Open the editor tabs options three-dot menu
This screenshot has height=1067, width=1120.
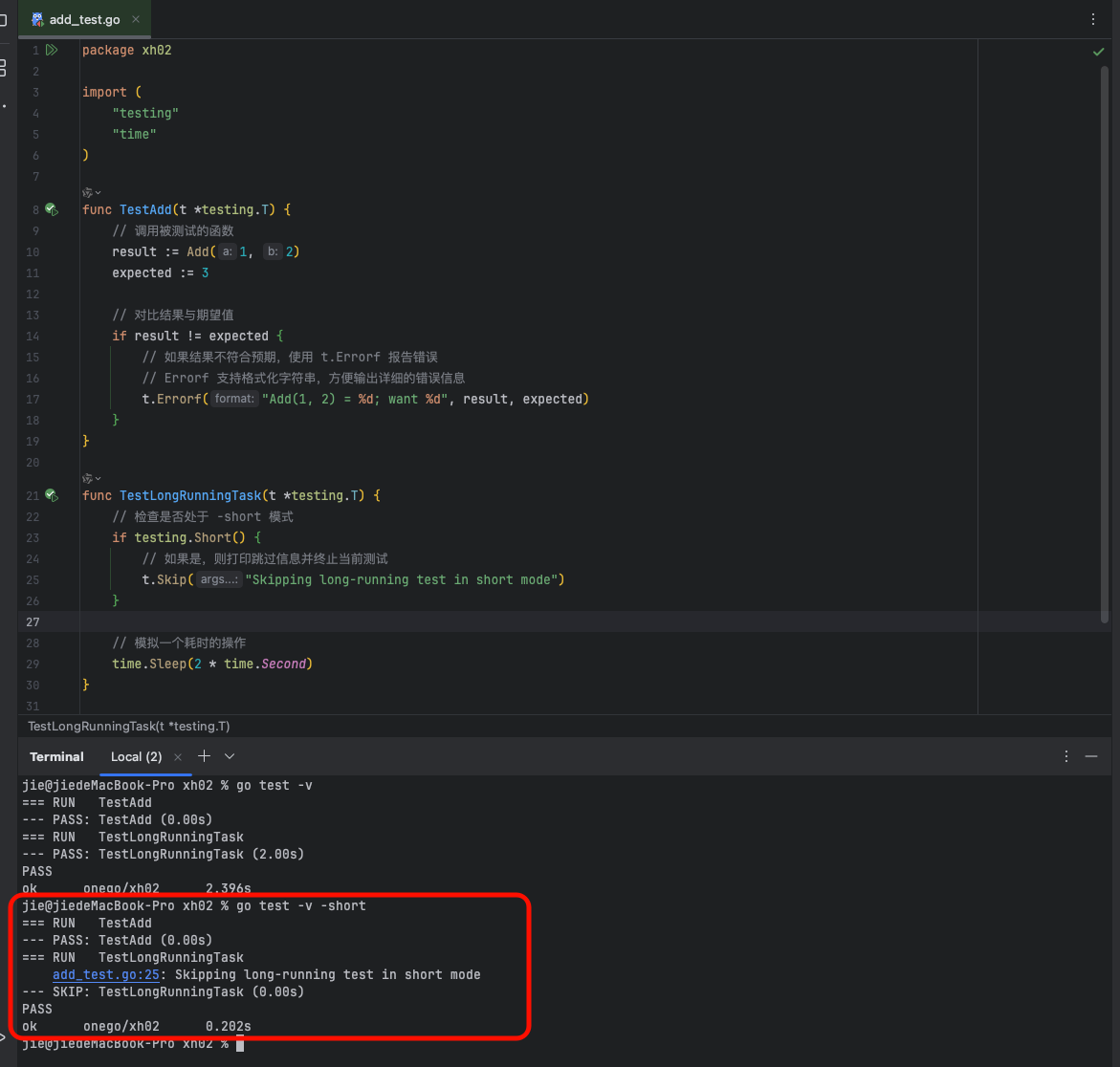[x=1093, y=19]
